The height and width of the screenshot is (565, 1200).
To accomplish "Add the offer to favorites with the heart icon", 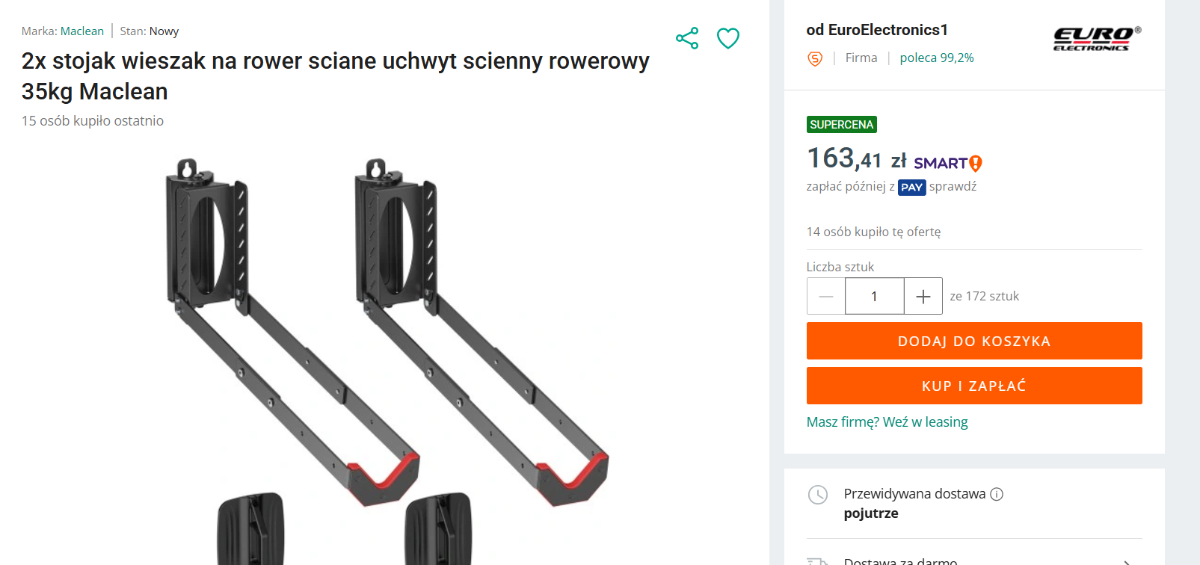I will [x=728, y=39].
